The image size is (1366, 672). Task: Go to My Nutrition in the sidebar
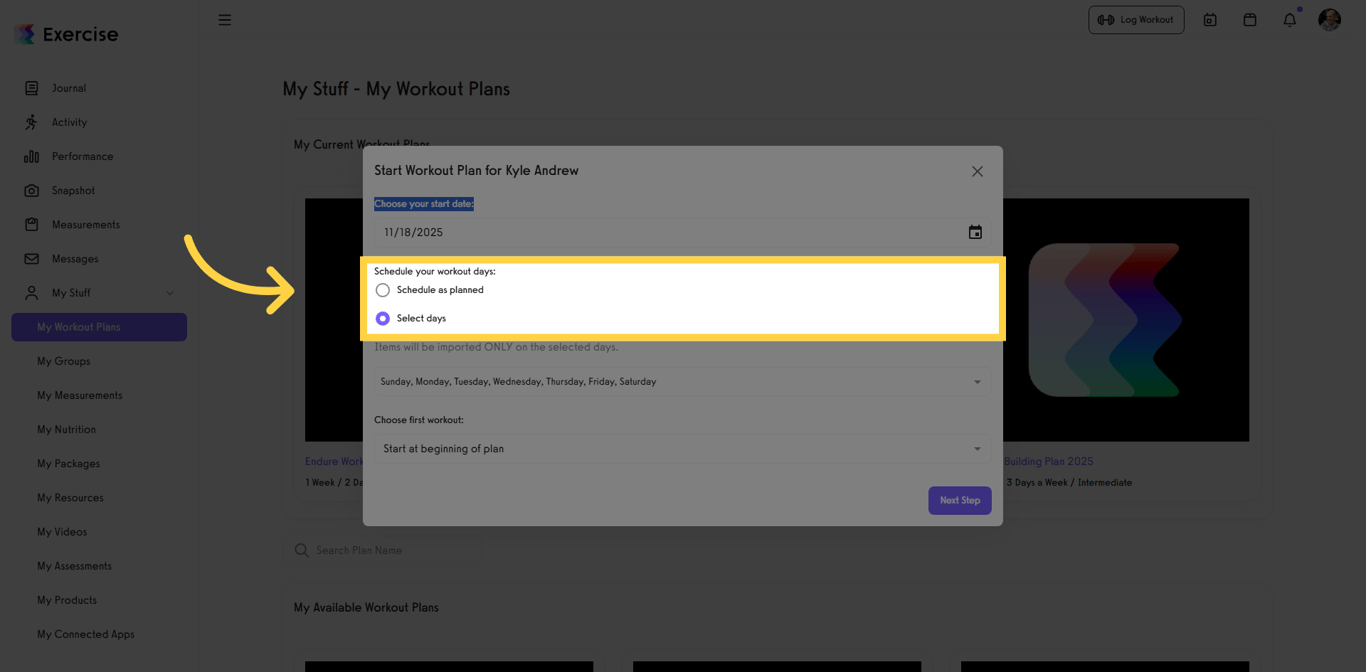(67, 429)
